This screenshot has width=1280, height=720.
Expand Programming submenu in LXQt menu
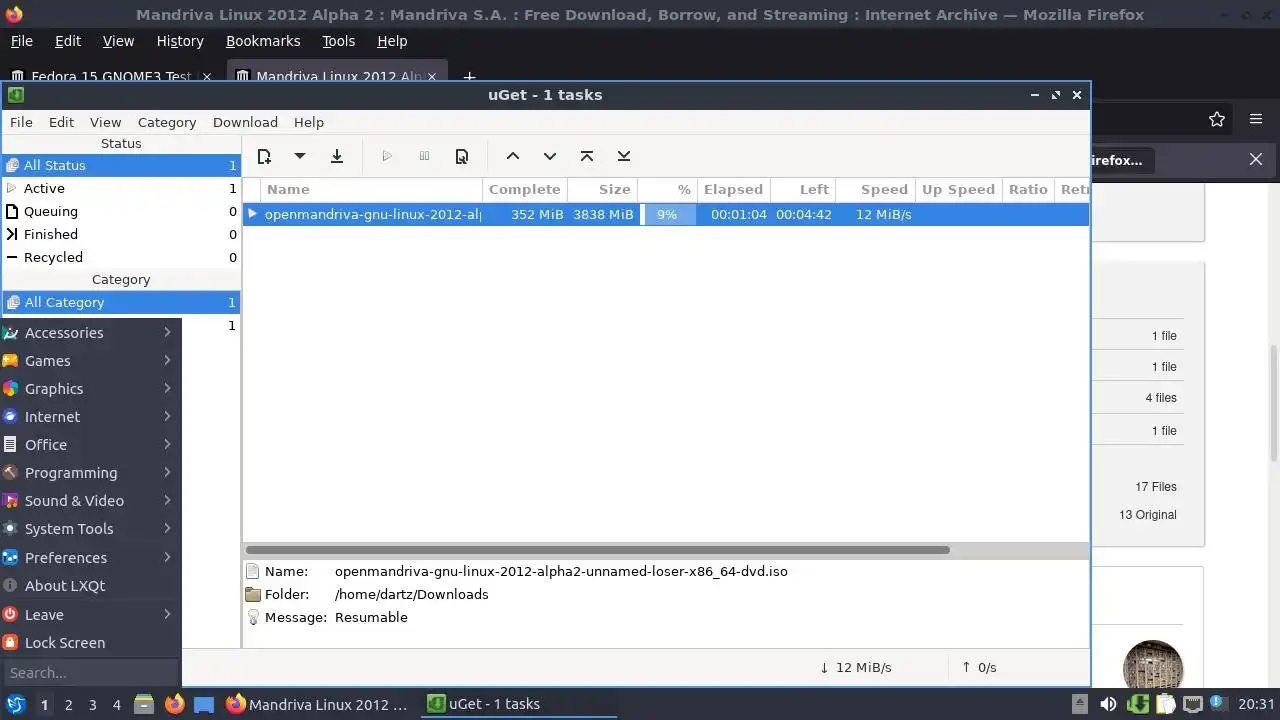[91, 473]
